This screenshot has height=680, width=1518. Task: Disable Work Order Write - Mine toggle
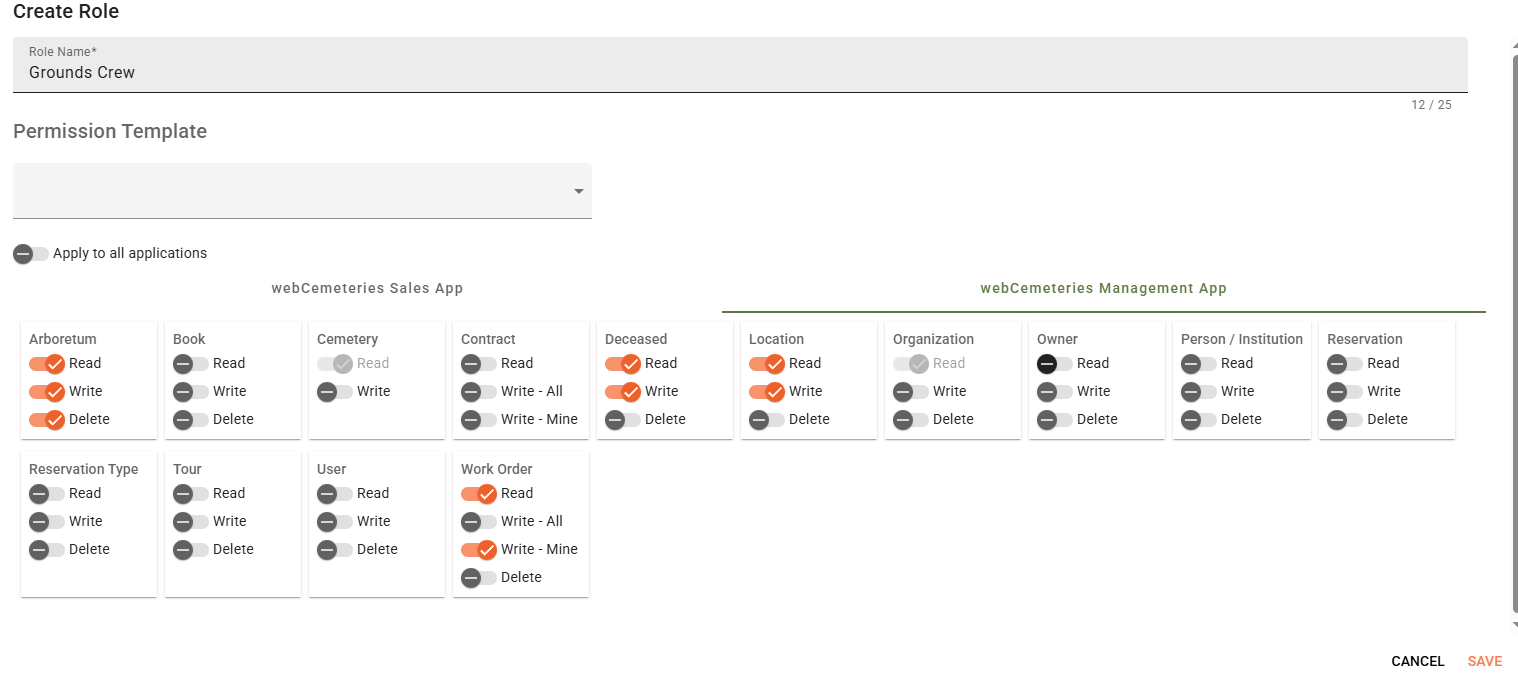pyautogui.click(x=478, y=550)
